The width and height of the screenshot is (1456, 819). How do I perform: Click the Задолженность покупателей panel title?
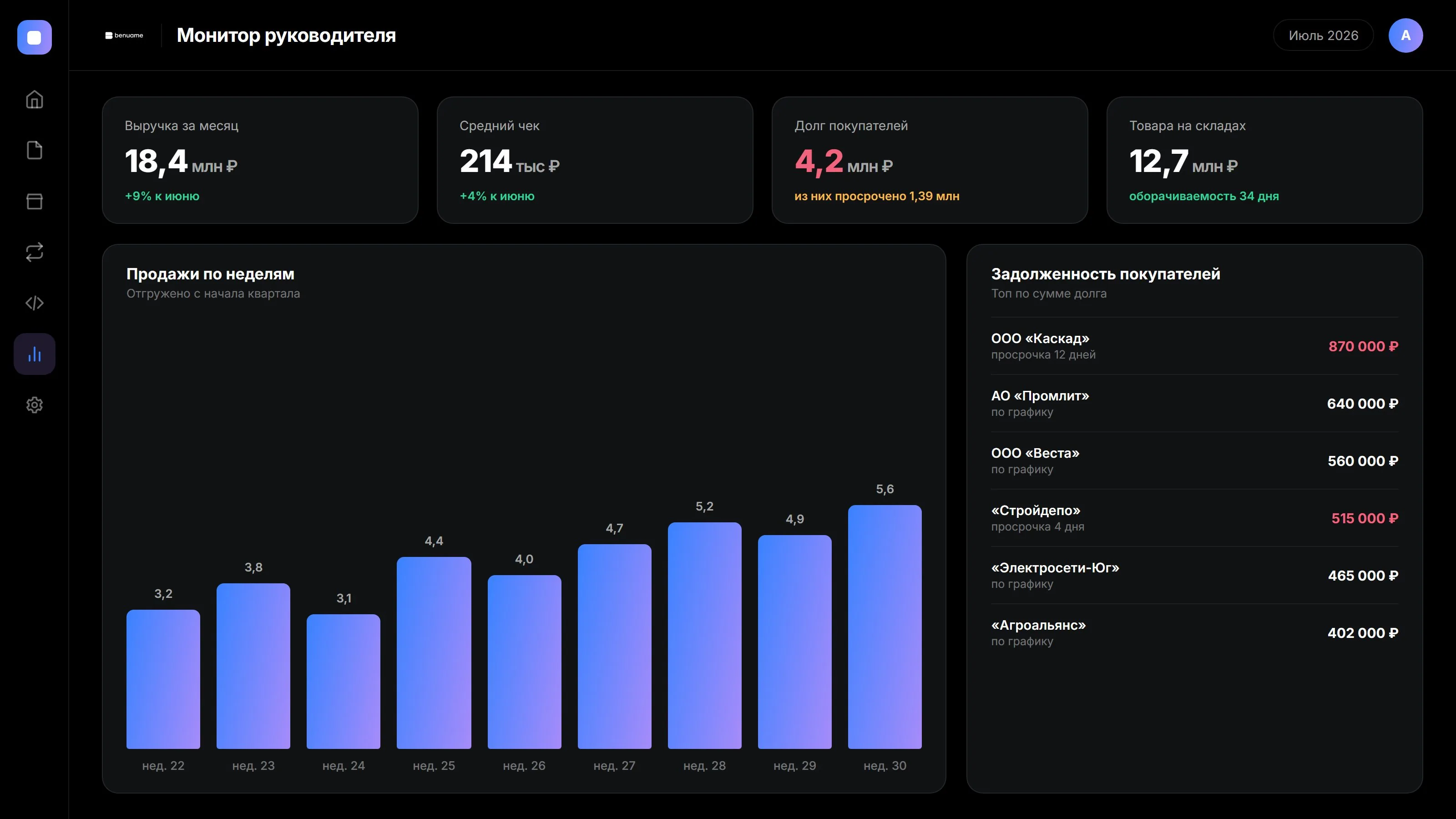1106,274
